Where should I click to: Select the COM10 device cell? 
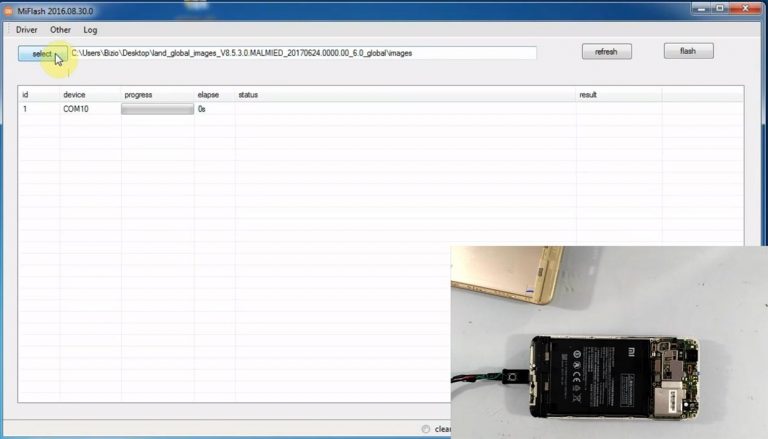76,109
